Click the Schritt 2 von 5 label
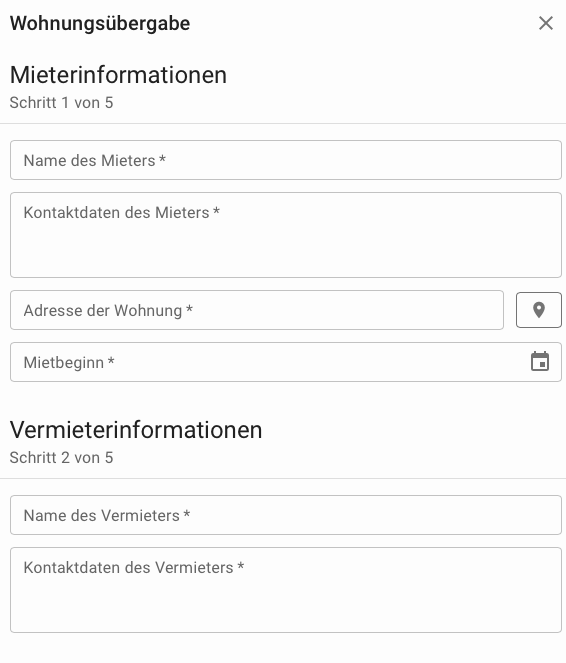The image size is (566, 663). [61, 458]
